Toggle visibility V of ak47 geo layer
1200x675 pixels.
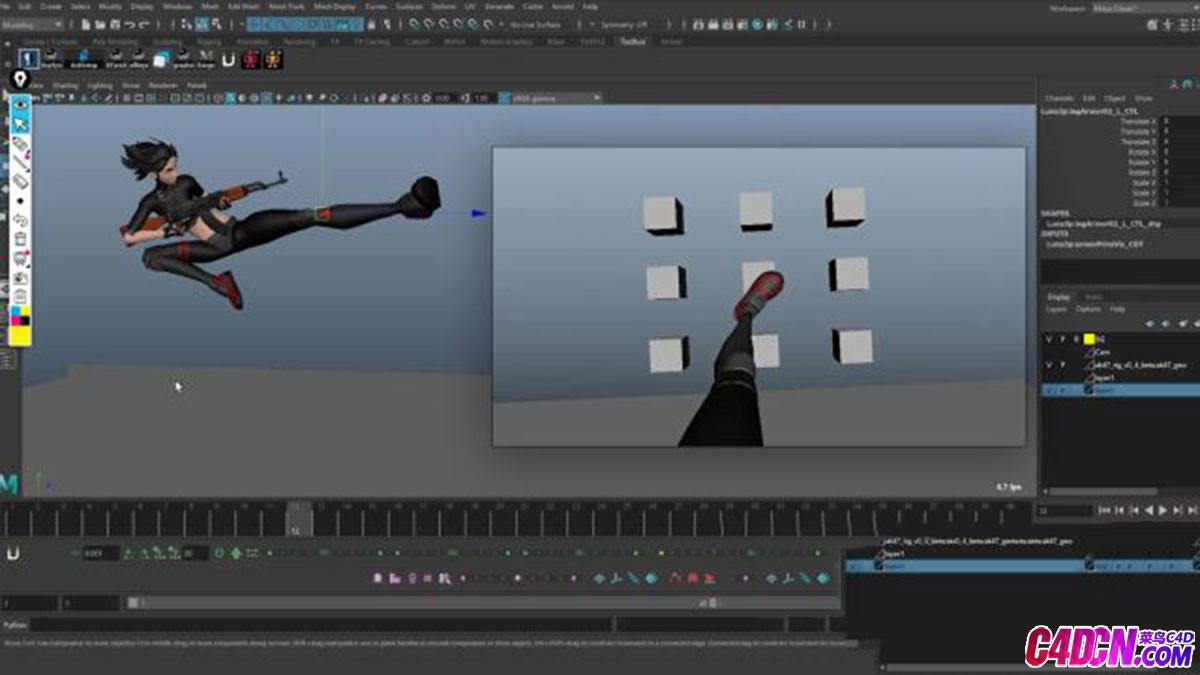click(1048, 365)
